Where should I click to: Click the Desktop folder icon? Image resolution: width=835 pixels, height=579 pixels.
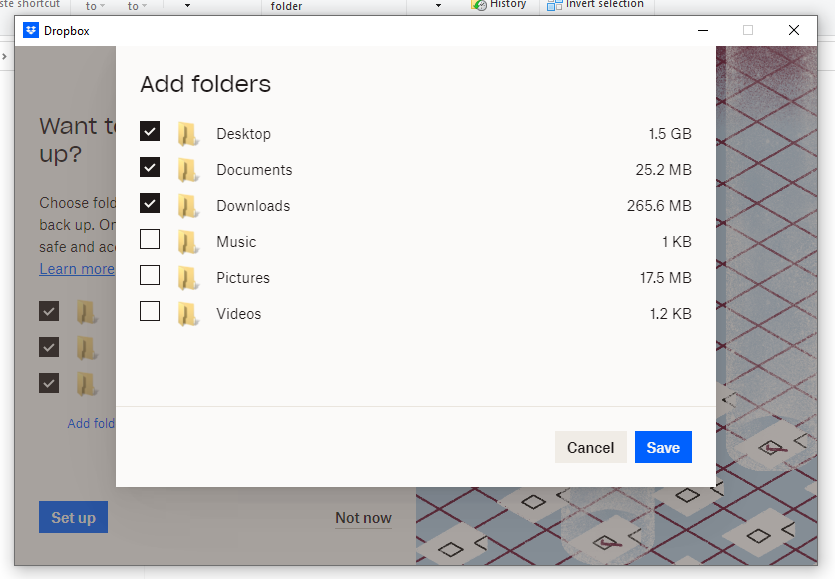pyautogui.click(x=188, y=132)
